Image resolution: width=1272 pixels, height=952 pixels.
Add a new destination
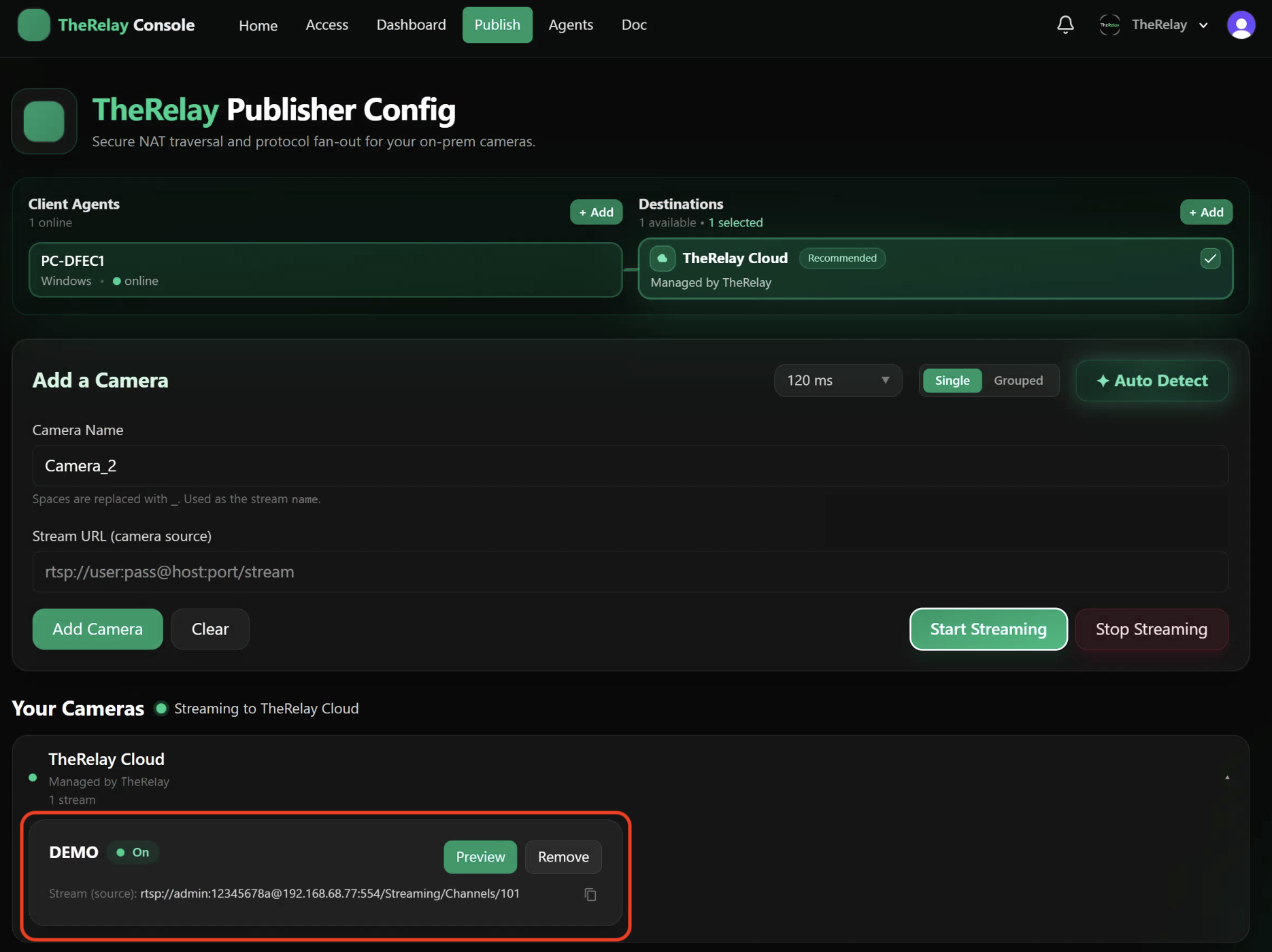[1206, 212]
